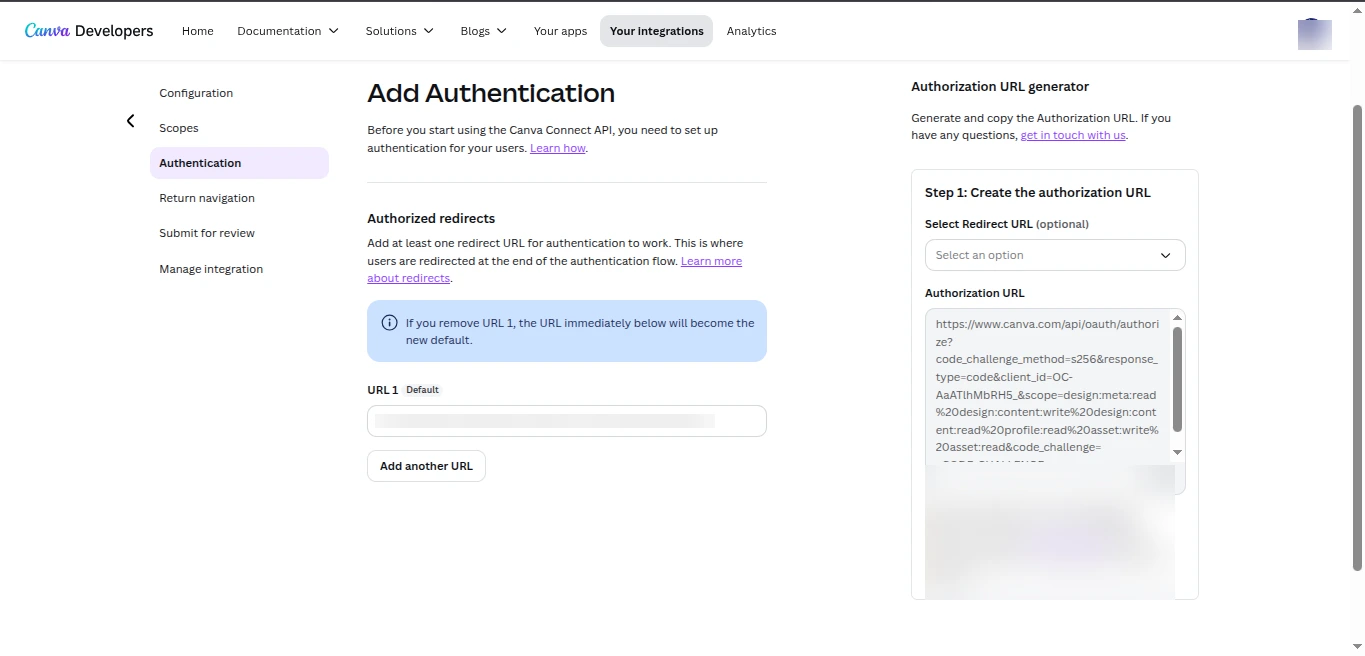The height and width of the screenshot is (656, 1365).
Task: Click the Authorization URL label above the text box
Action: coord(975,293)
